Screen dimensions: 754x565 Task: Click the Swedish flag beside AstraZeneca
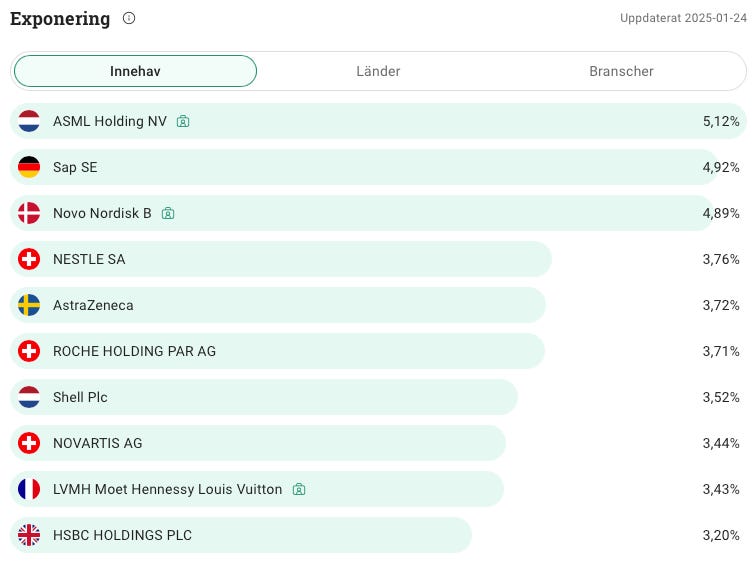pos(29,305)
